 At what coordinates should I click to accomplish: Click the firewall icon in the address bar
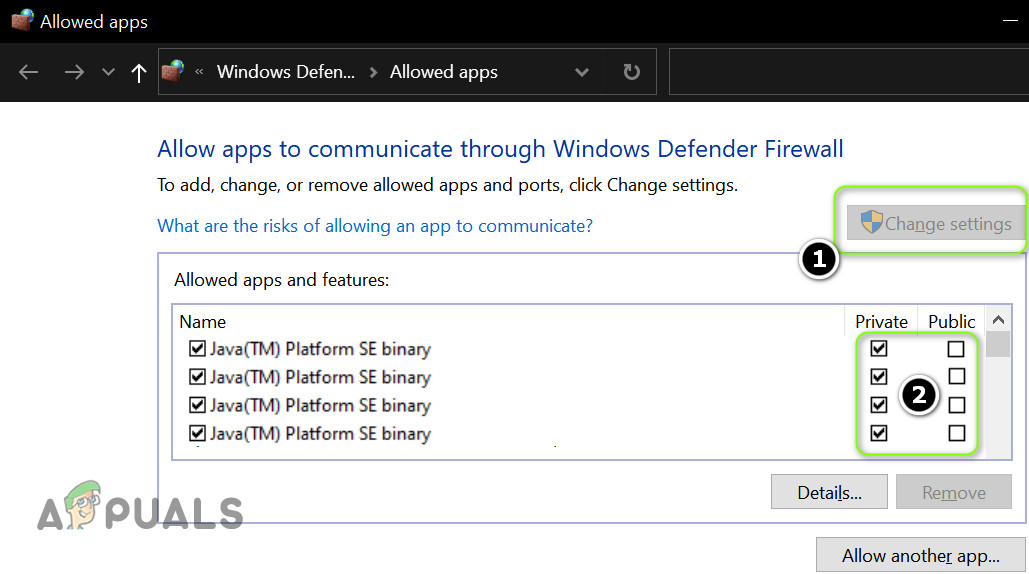pyautogui.click(x=174, y=72)
